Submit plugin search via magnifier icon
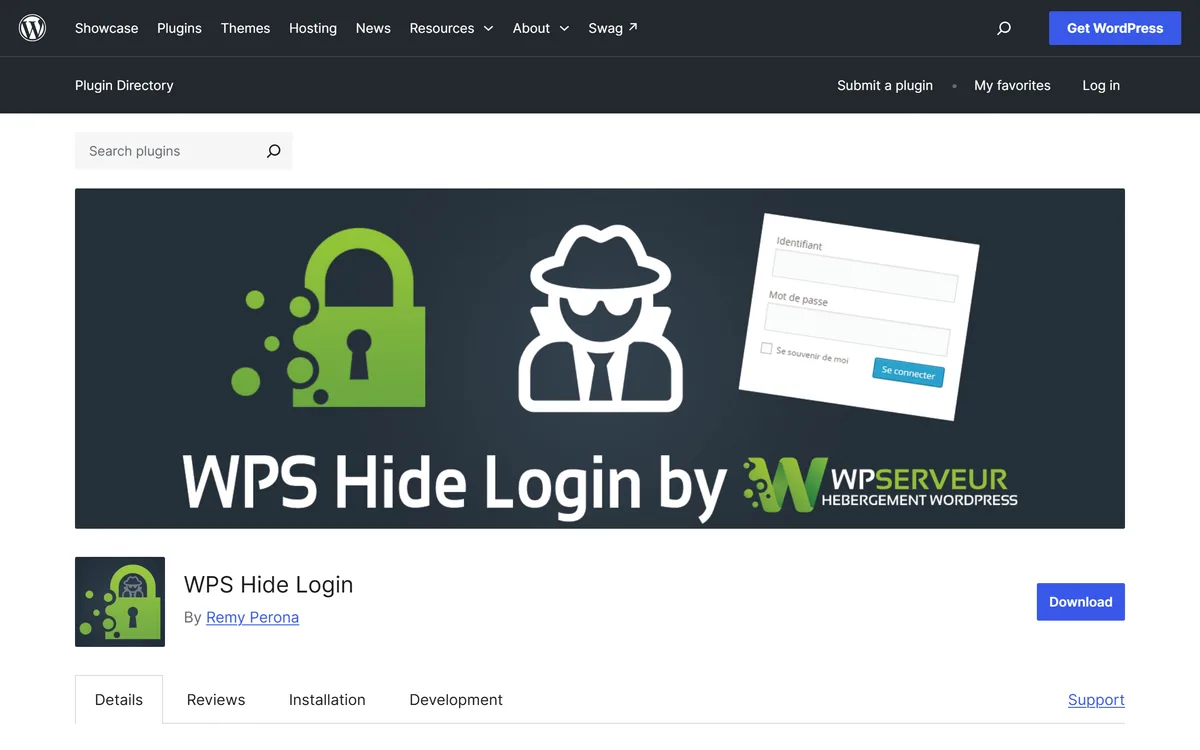The width and height of the screenshot is (1200, 750). click(x=273, y=151)
